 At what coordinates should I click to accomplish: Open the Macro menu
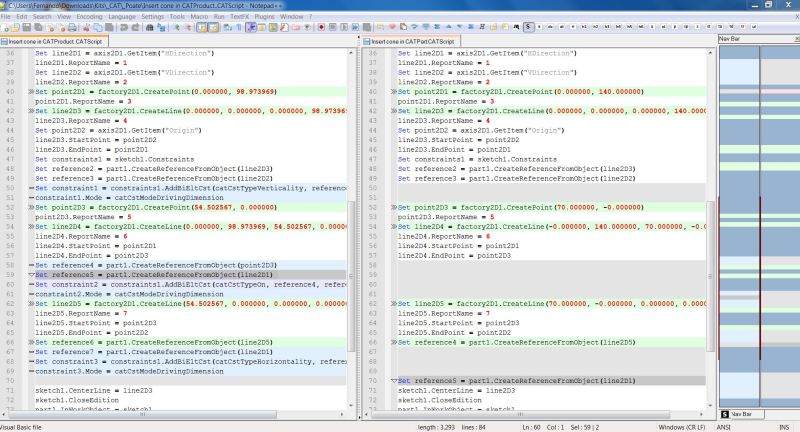(199, 16)
